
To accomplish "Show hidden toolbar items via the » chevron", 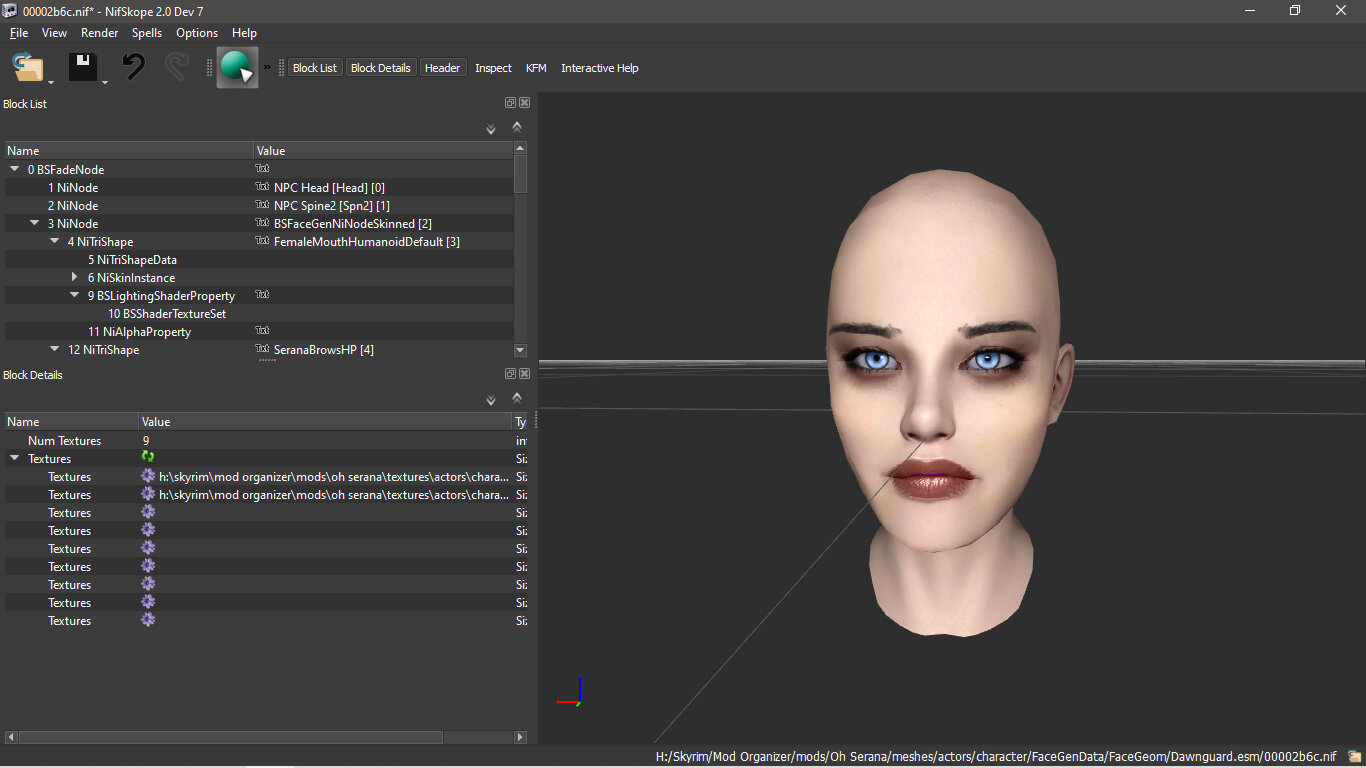I will (267, 68).
